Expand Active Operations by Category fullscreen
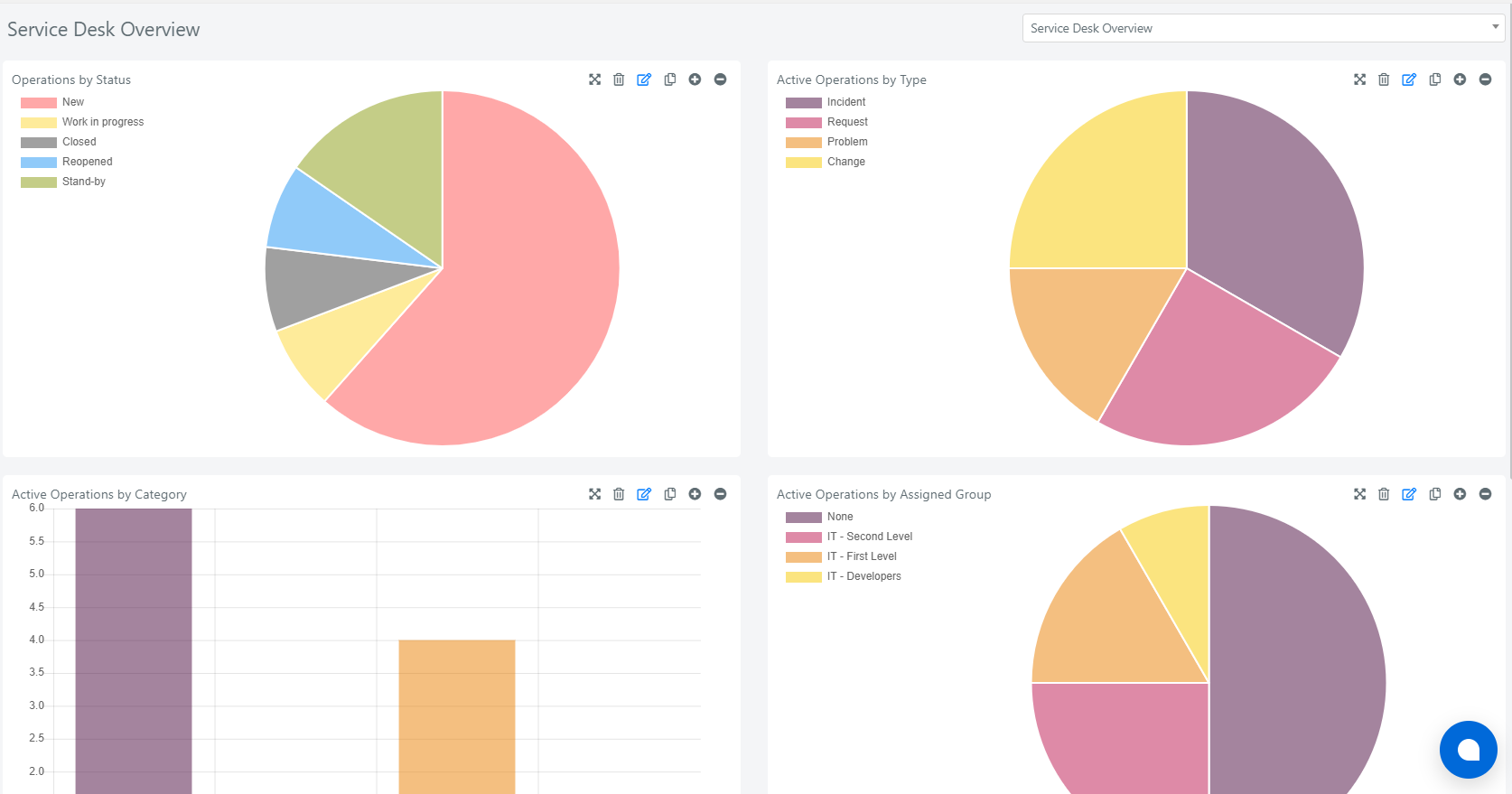 coord(594,494)
